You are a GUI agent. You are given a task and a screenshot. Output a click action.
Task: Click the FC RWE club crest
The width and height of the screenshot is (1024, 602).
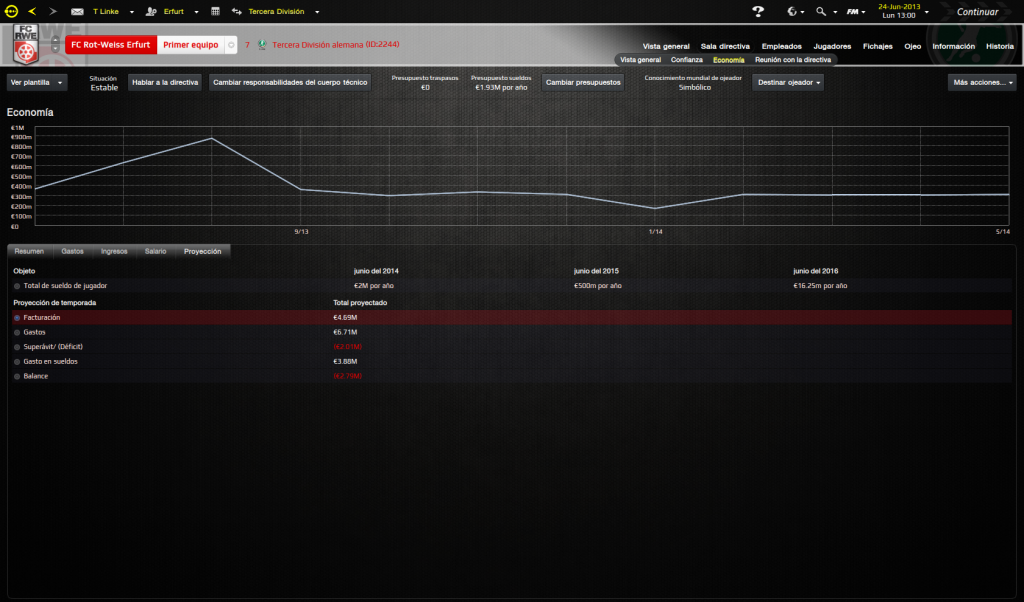point(25,44)
